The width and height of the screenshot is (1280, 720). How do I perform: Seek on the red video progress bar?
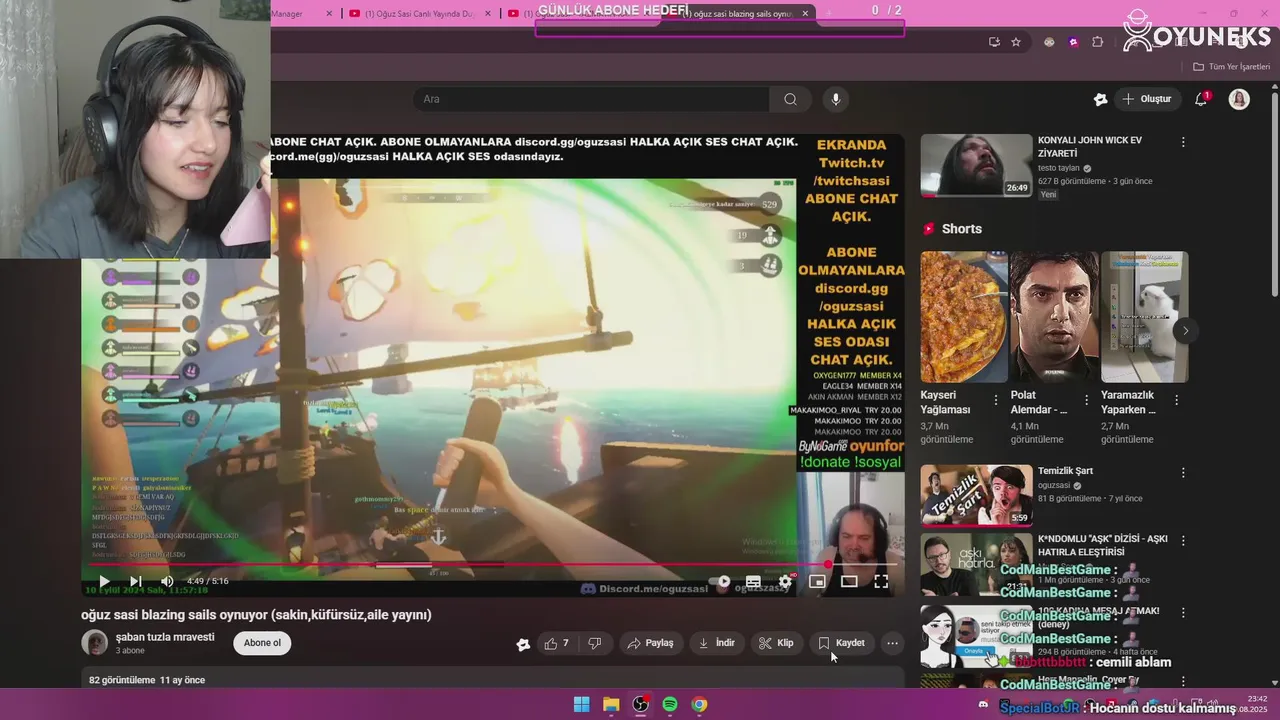coord(492,565)
